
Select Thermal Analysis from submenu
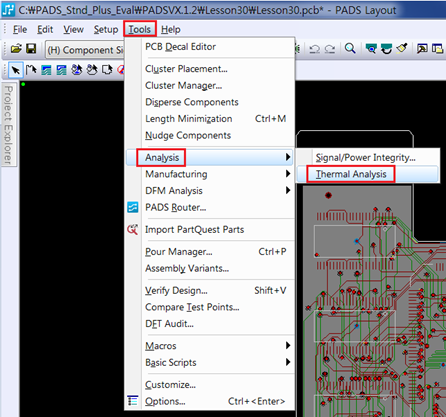point(351,174)
